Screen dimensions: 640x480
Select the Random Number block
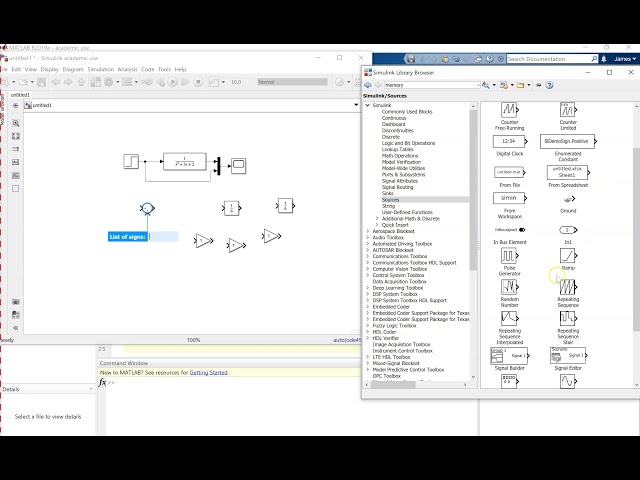[509, 287]
